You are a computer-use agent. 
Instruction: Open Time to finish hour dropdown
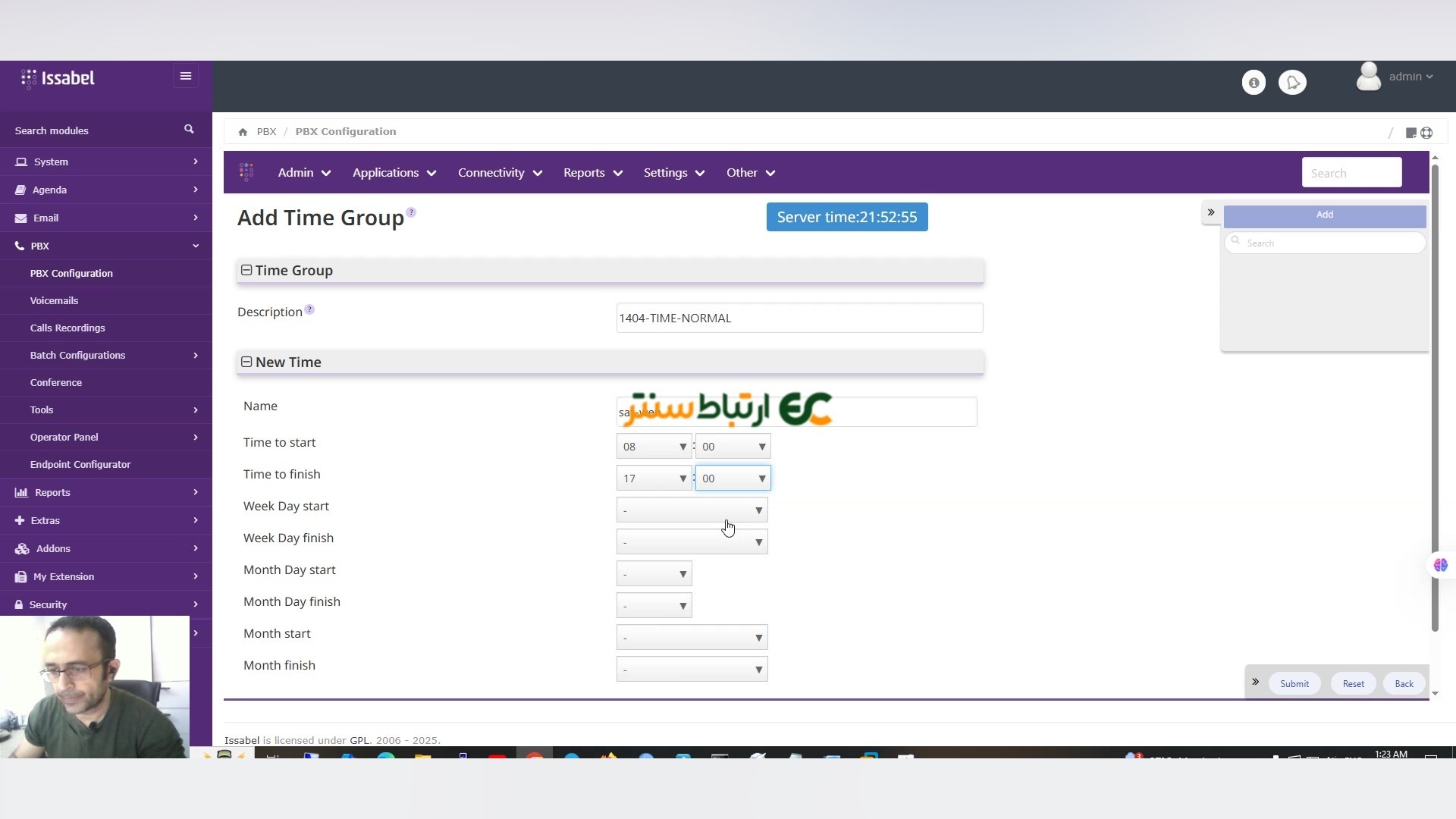(654, 479)
